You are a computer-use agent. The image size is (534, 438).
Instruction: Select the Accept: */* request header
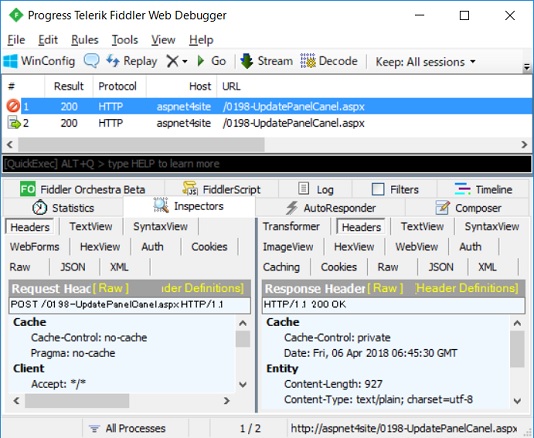[58, 384]
